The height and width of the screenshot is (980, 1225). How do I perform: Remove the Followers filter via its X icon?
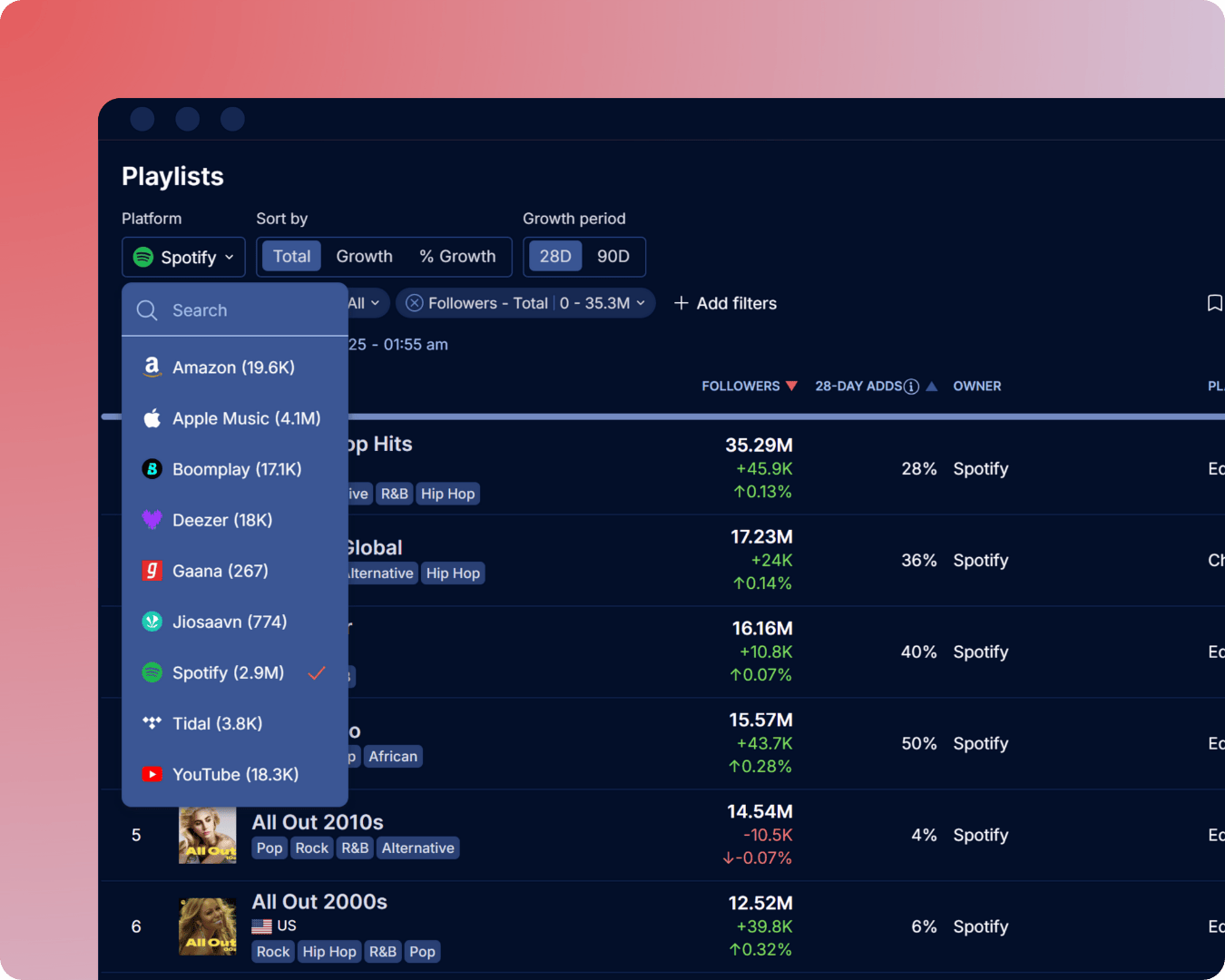[415, 303]
